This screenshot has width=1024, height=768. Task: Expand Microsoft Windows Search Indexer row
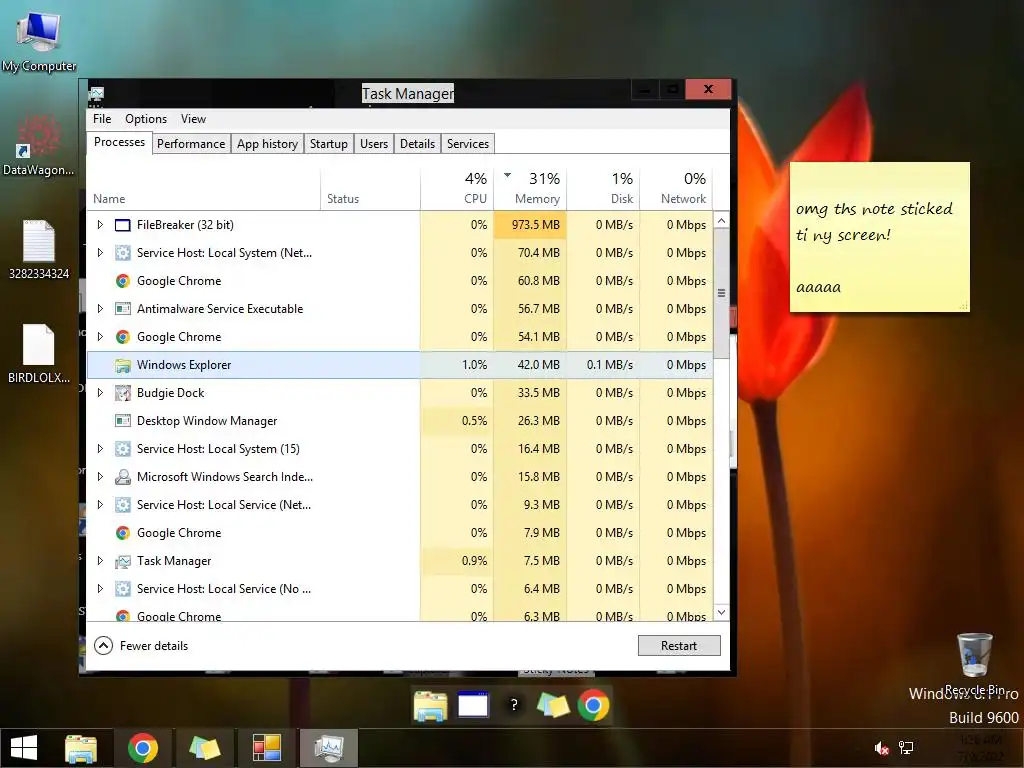pos(100,477)
